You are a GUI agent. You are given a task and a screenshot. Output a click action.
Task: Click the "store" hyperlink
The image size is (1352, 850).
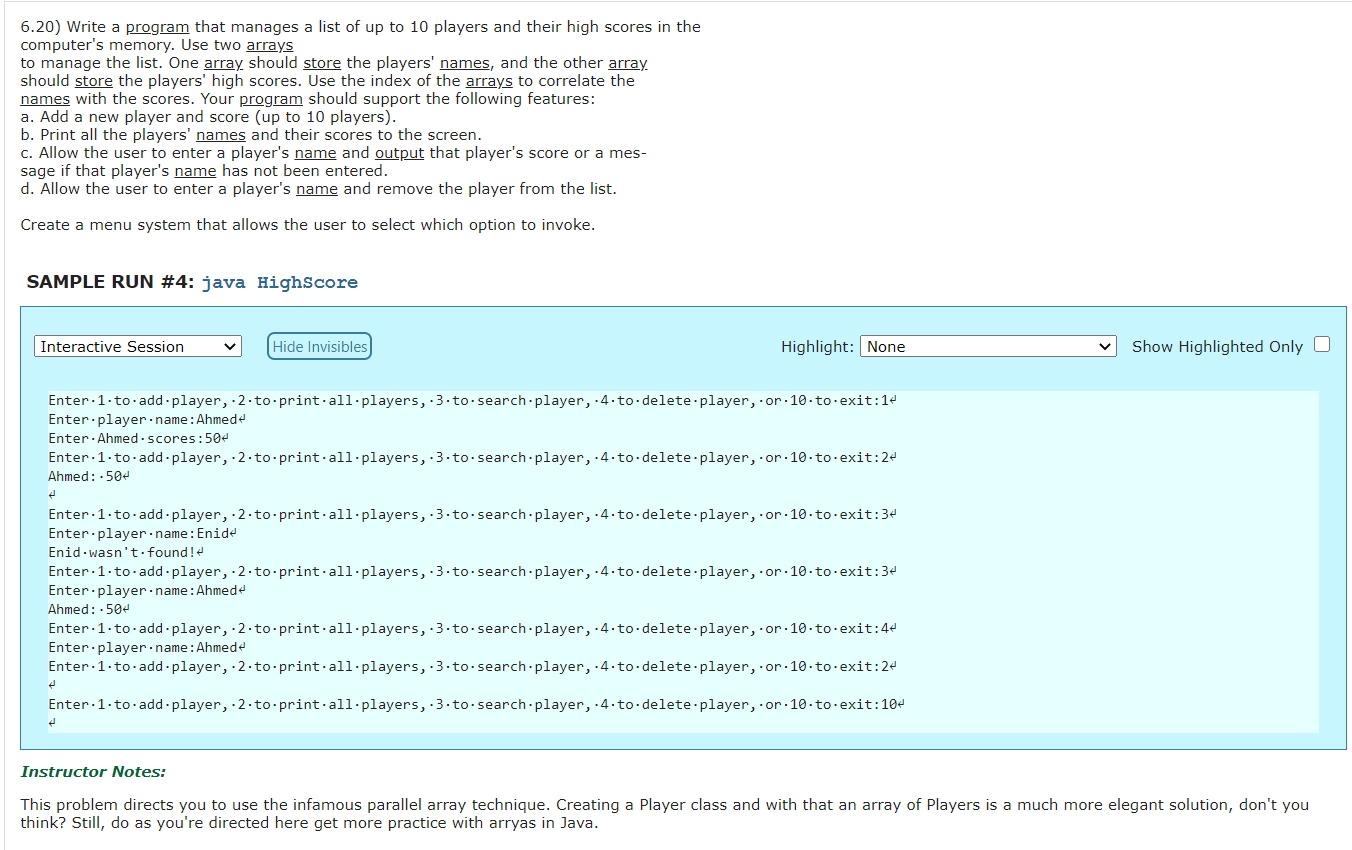[x=320, y=62]
